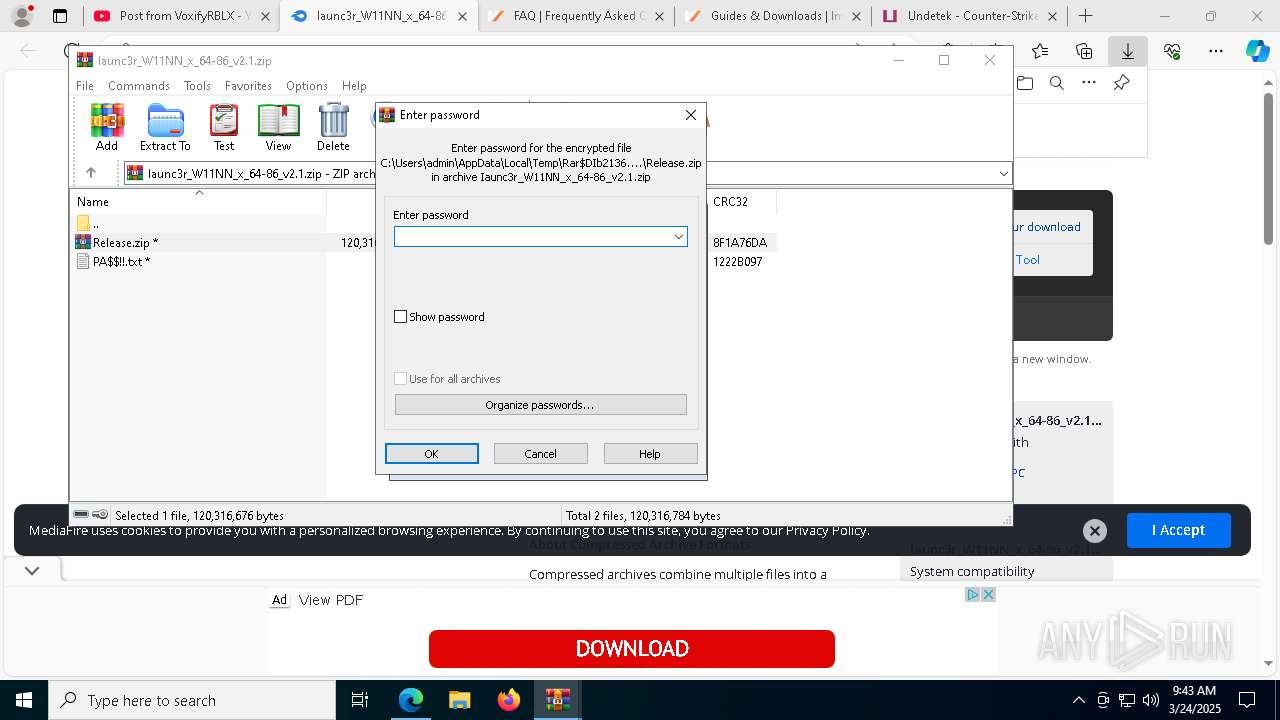Open Edge downloads icon
Screen dimensions: 1280x720
pos(1128,51)
